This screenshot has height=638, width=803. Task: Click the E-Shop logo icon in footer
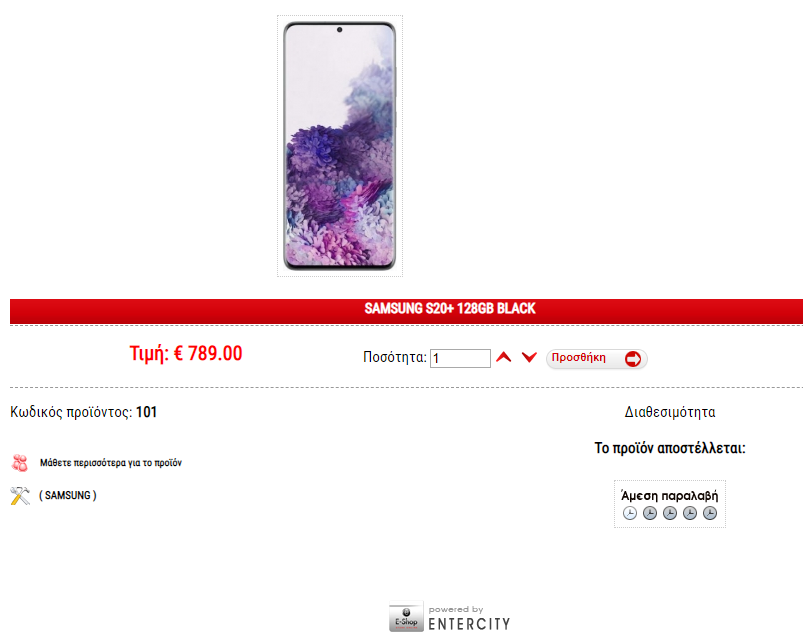point(406,616)
